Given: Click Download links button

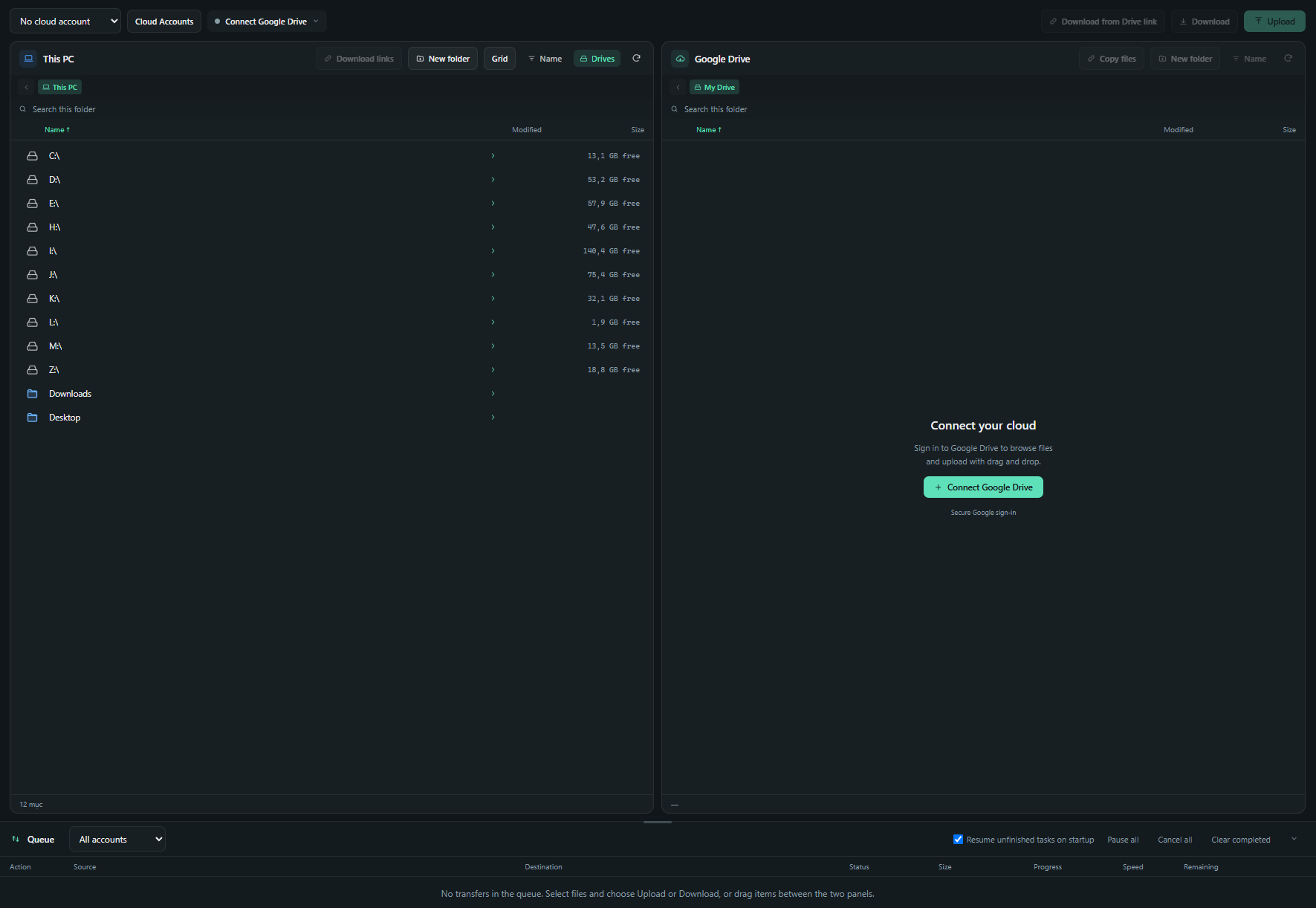Looking at the screenshot, I should [359, 59].
